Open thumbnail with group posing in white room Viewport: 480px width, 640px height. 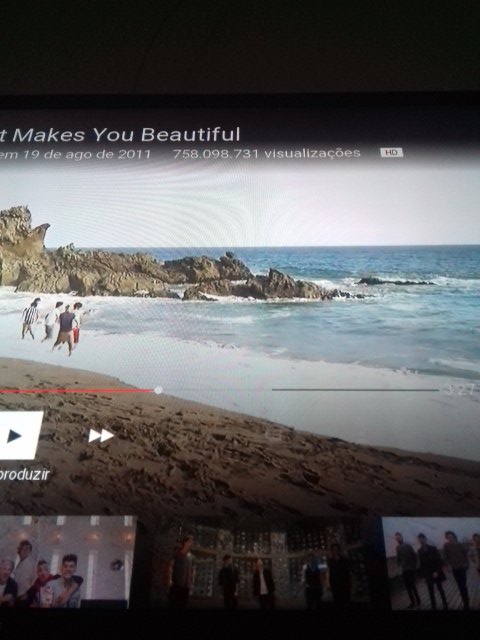(67, 562)
